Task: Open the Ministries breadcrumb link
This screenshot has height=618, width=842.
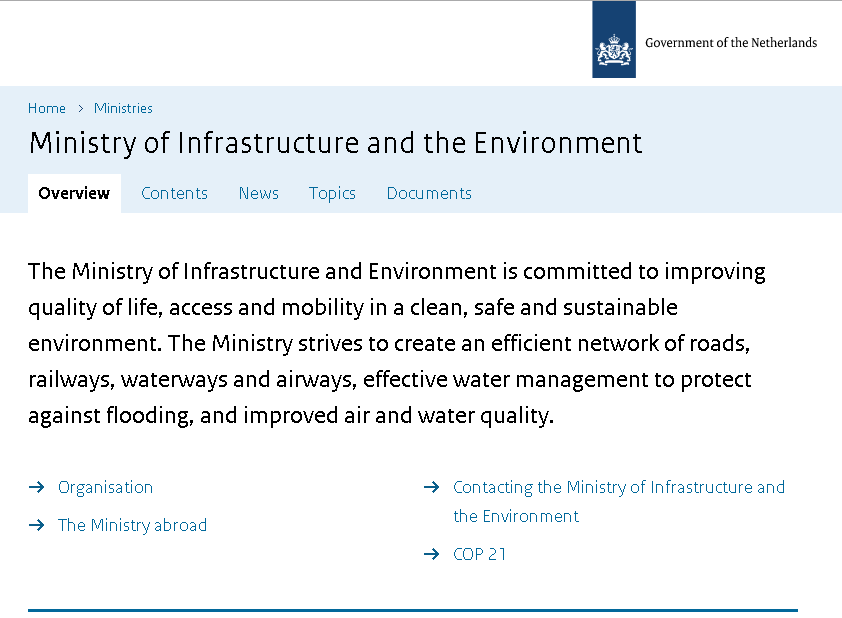Action: point(124,108)
